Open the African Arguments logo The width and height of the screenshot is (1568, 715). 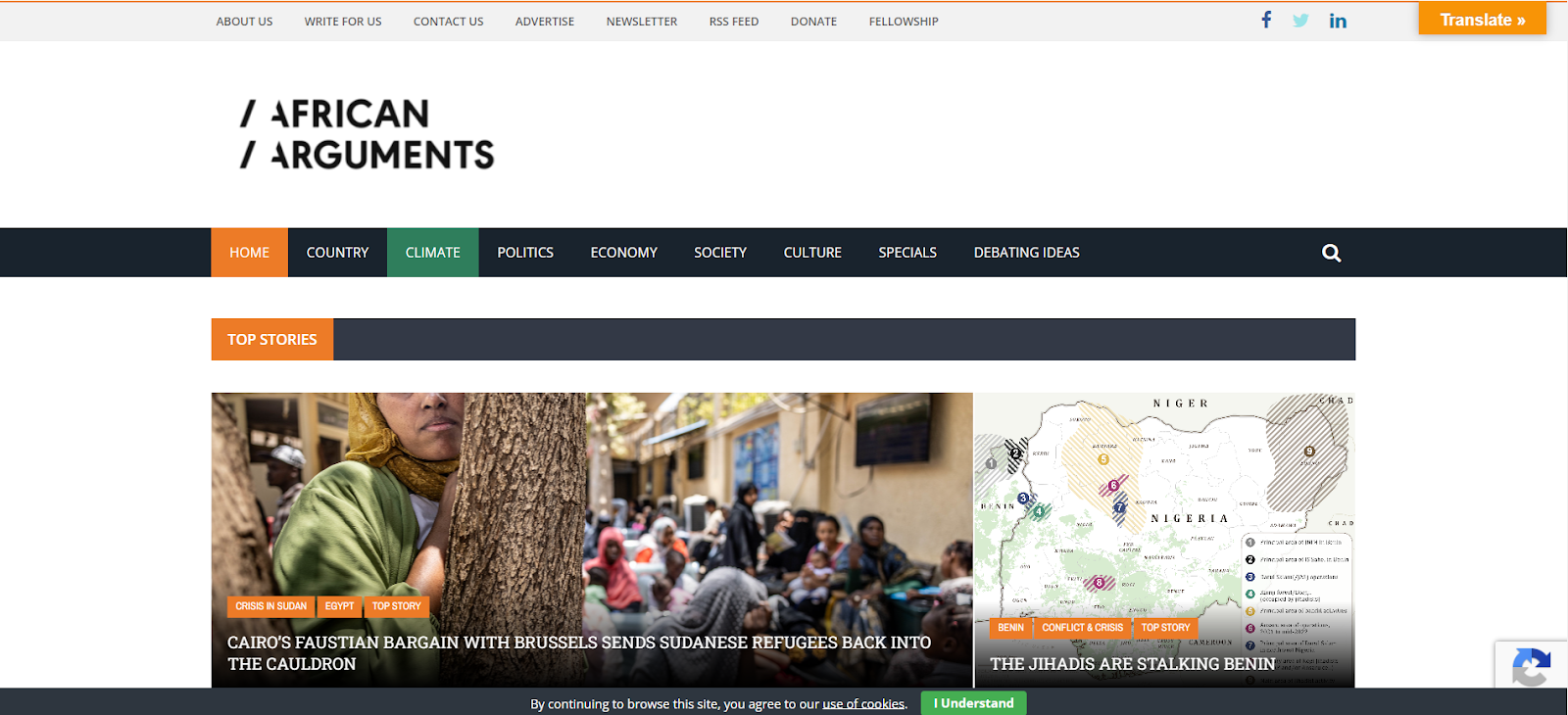[x=367, y=134]
